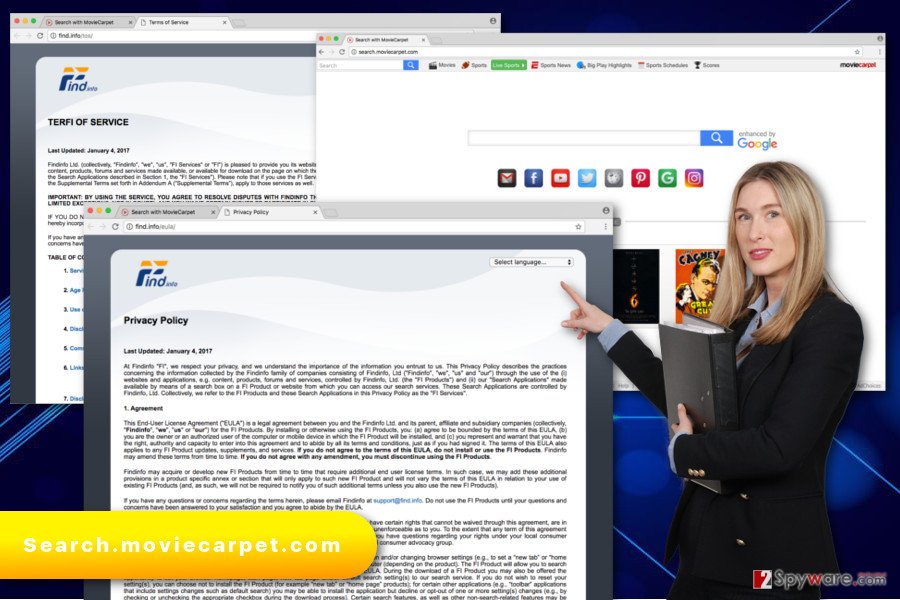Viewport: 900px width, 600px height.
Task: Open the dark movie poster thumbnail
Action: [x=635, y=286]
